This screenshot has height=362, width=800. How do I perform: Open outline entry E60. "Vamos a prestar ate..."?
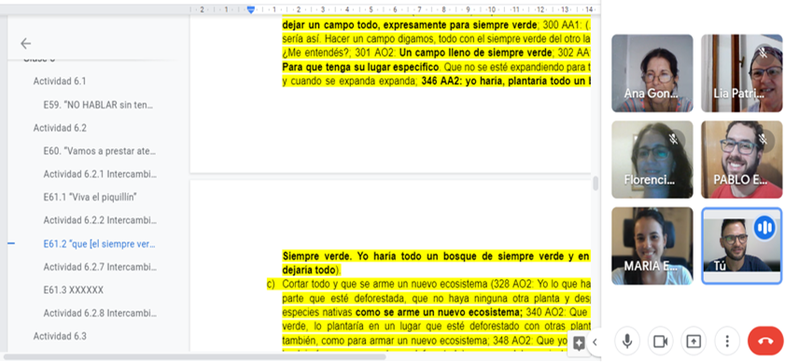[x=99, y=151]
